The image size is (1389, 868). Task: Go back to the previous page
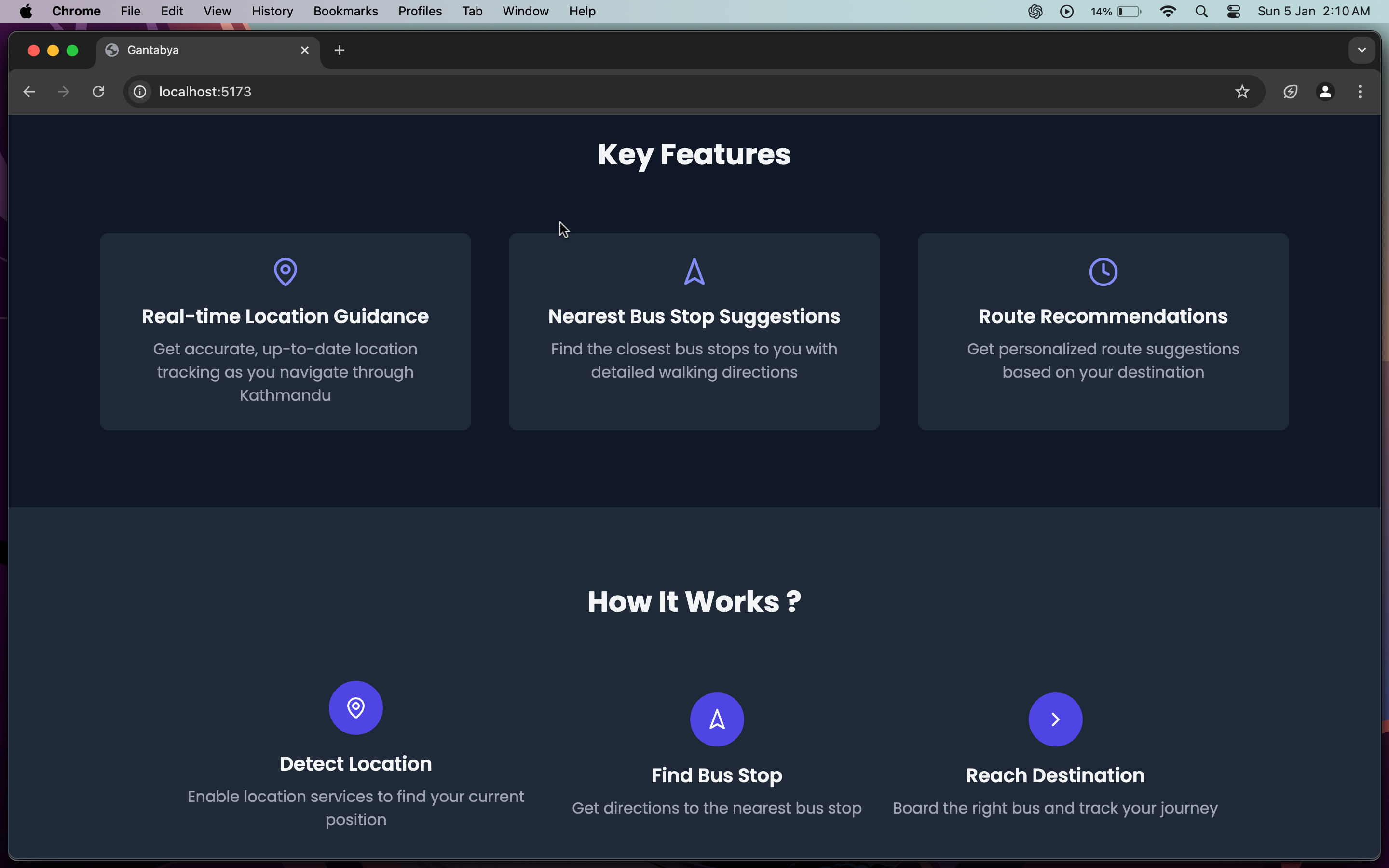[29, 92]
